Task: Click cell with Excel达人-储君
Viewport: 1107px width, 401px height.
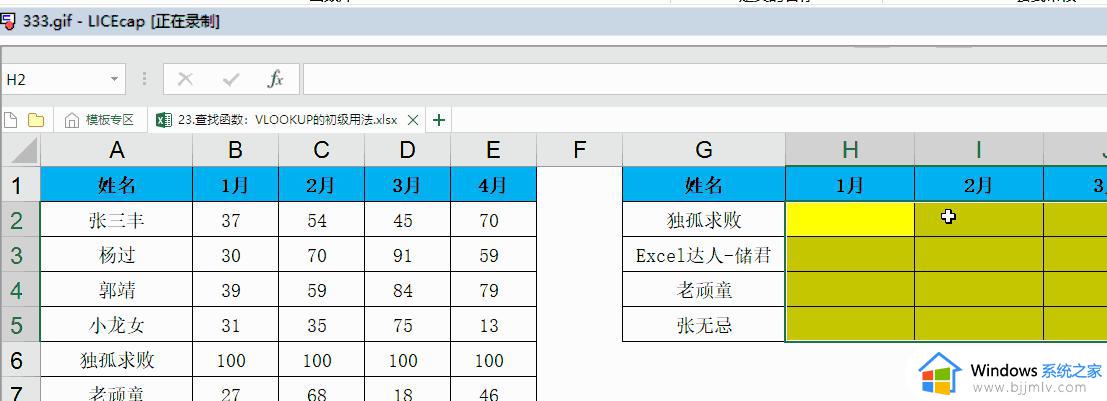Action: pyautogui.click(x=704, y=255)
